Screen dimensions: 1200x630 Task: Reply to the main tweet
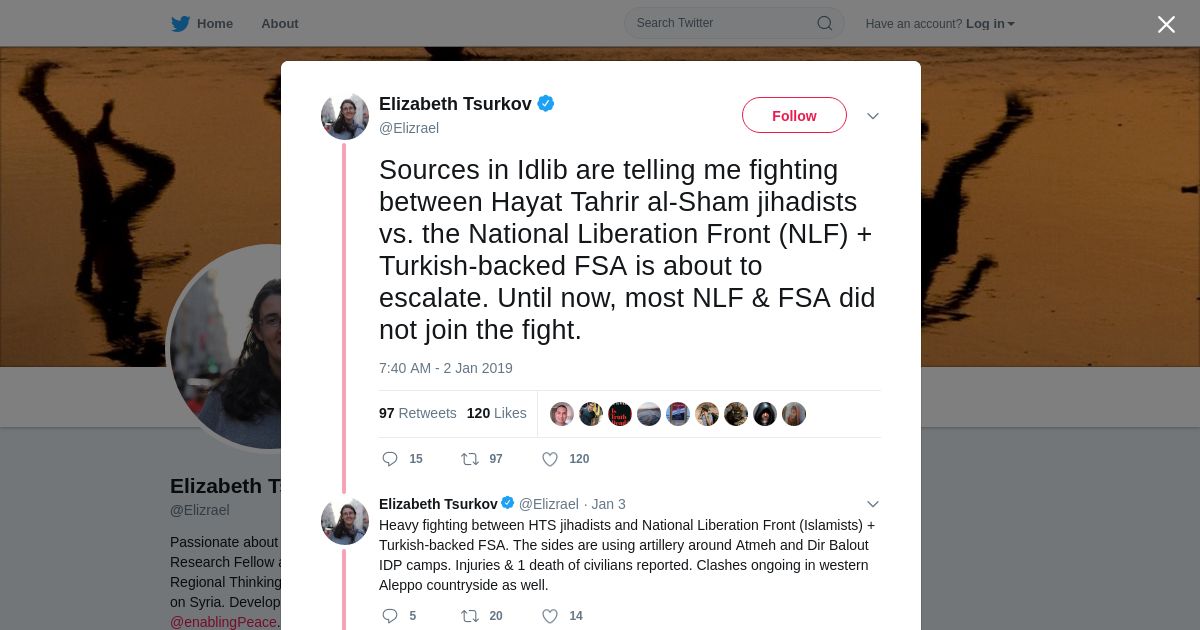point(390,459)
